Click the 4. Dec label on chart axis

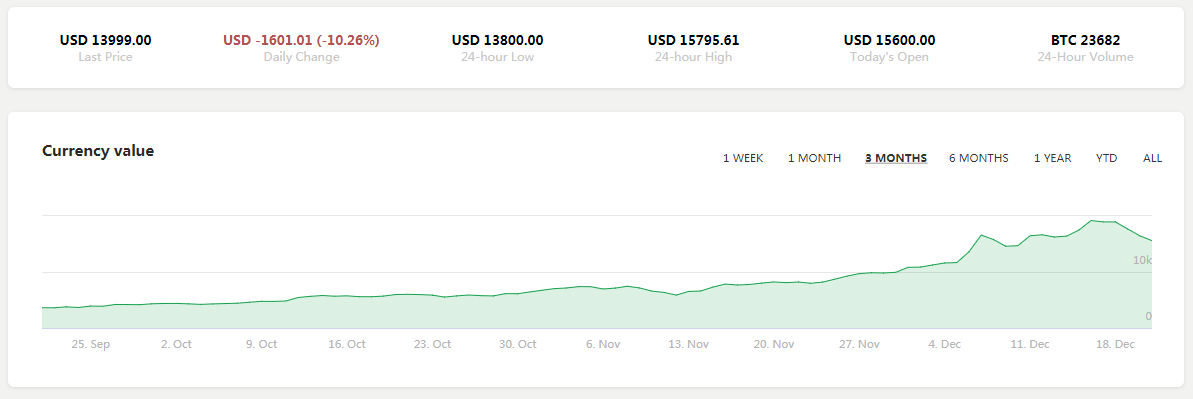(944, 344)
